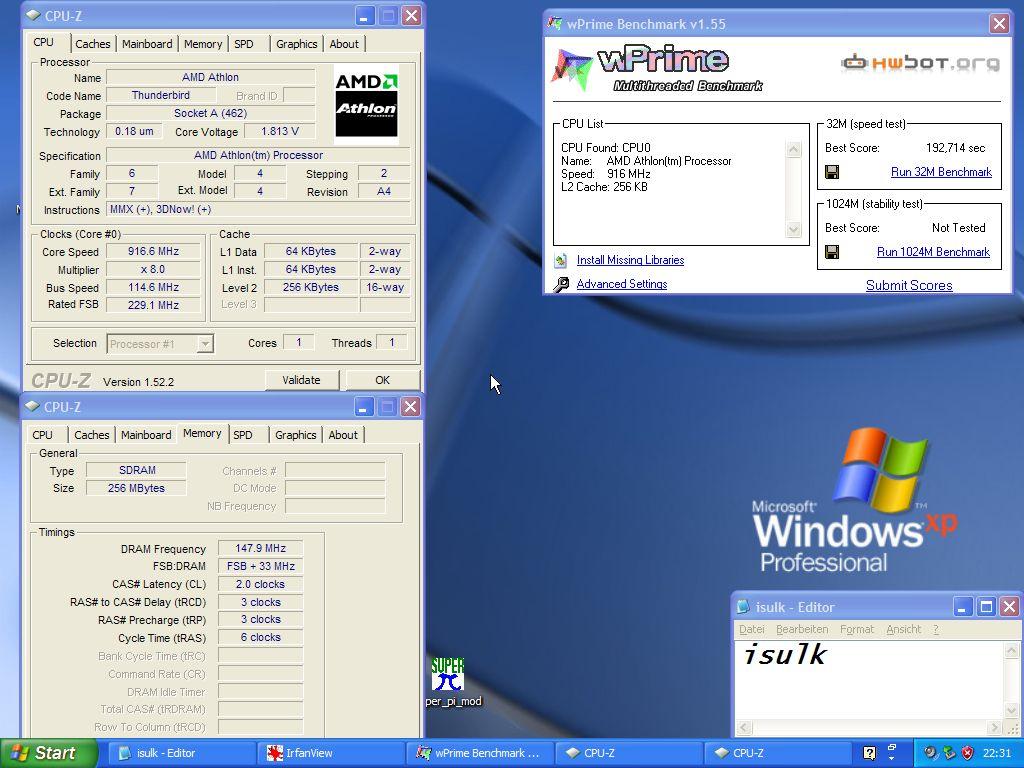Click OK in the top CPU-Z window
This screenshot has width=1024, height=768.
(383, 380)
